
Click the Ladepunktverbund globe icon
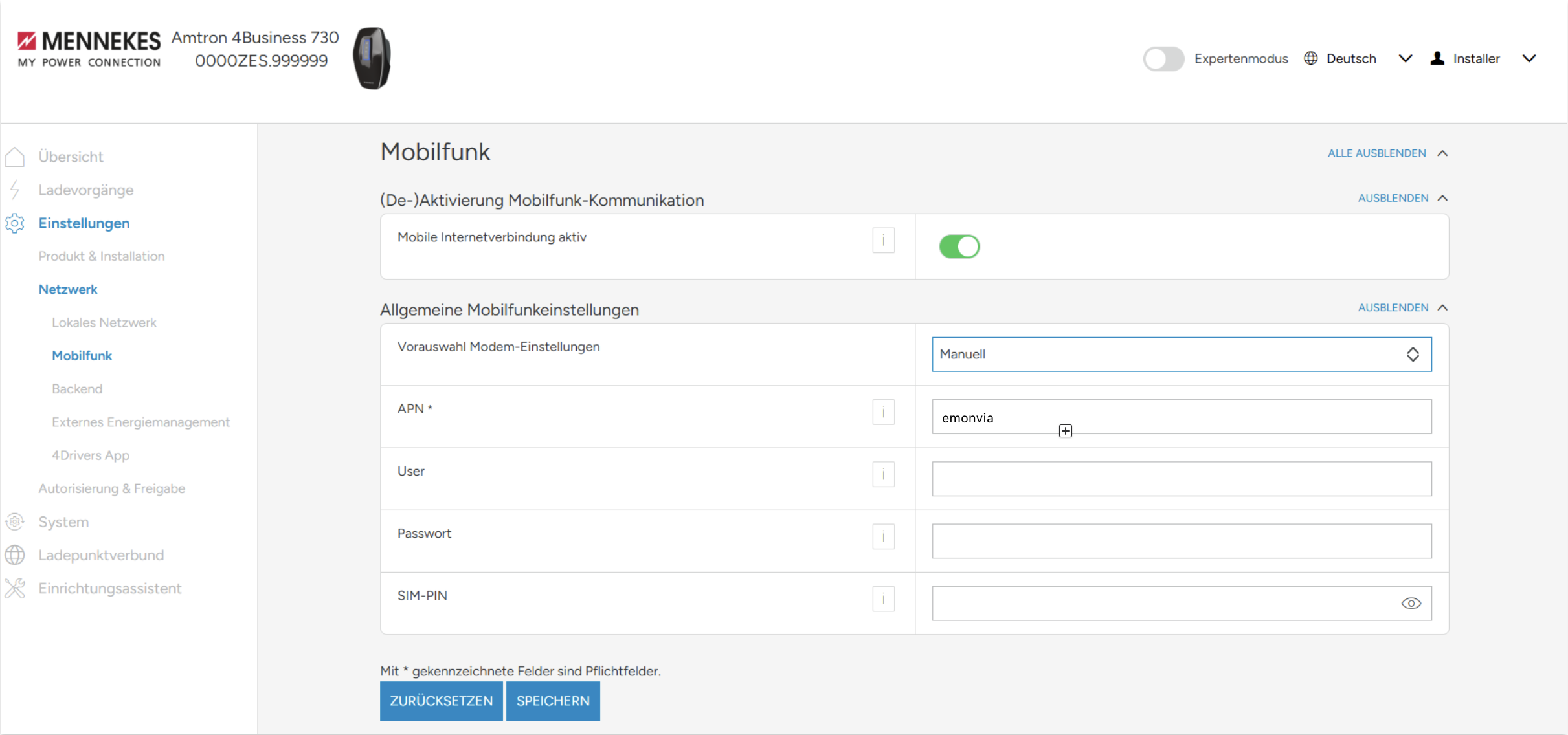pos(15,555)
